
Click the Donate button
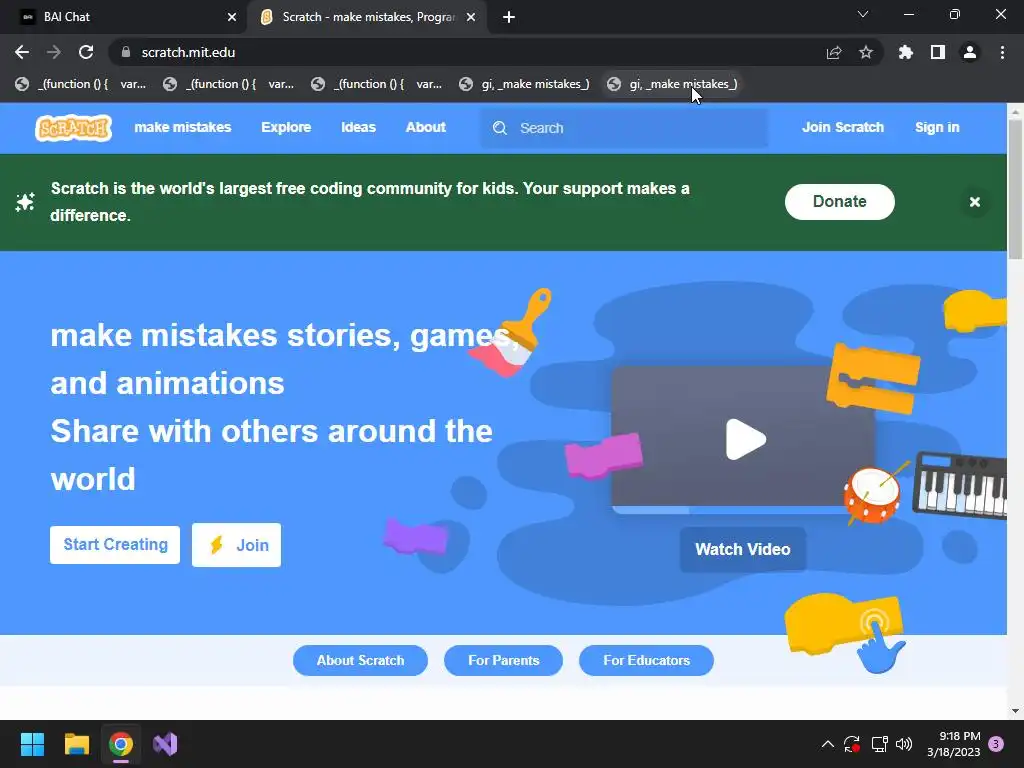839,202
